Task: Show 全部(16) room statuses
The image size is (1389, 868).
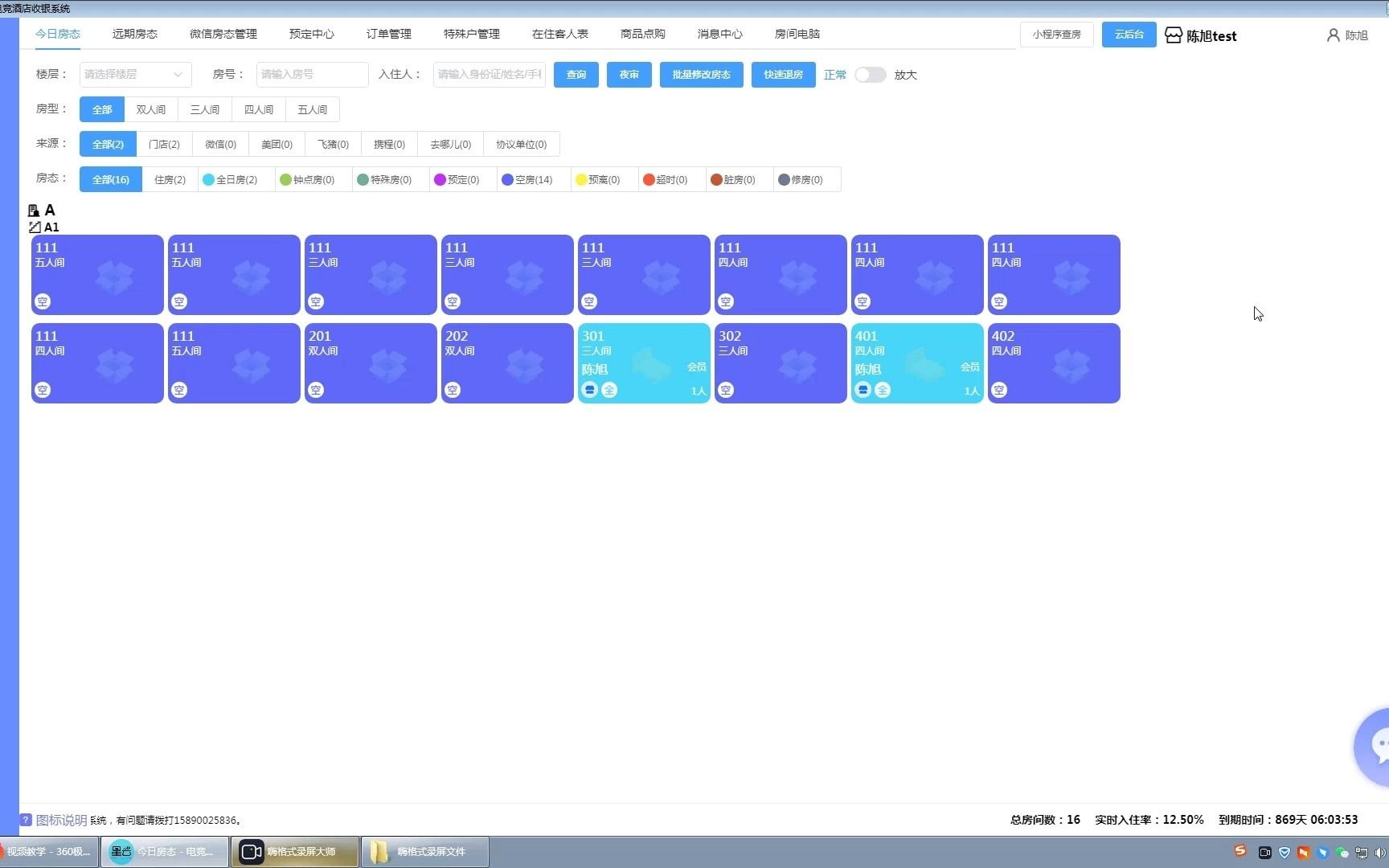Action: point(111,180)
